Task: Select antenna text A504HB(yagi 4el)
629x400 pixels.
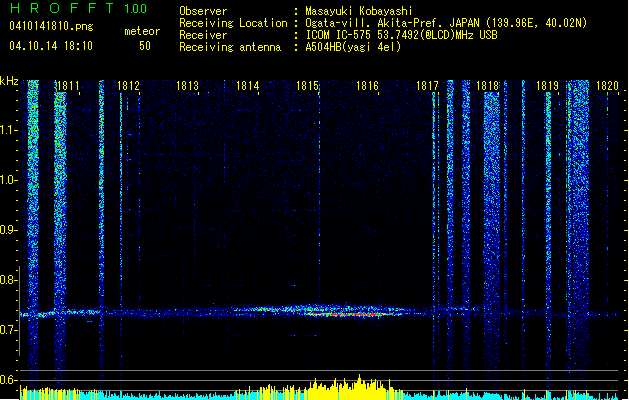Action: point(353,47)
